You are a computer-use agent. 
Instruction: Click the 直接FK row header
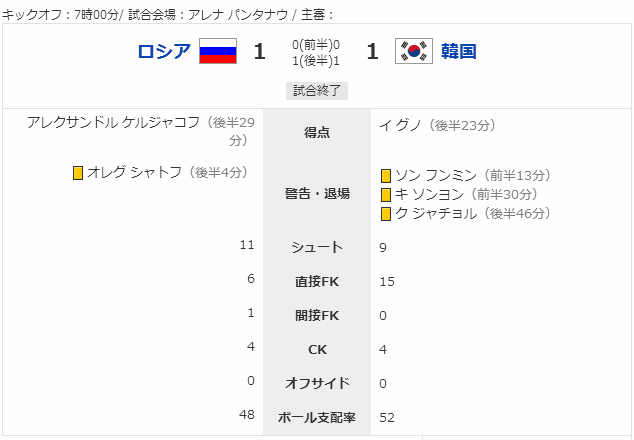[x=317, y=281]
